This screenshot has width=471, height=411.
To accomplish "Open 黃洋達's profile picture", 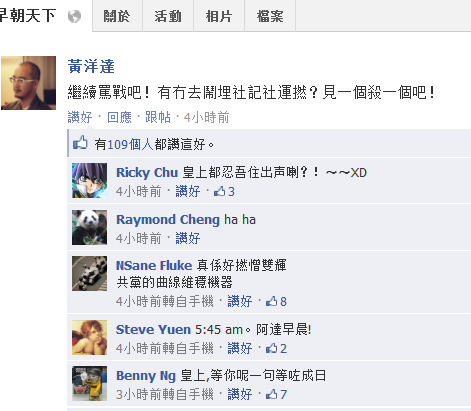I will [28, 83].
